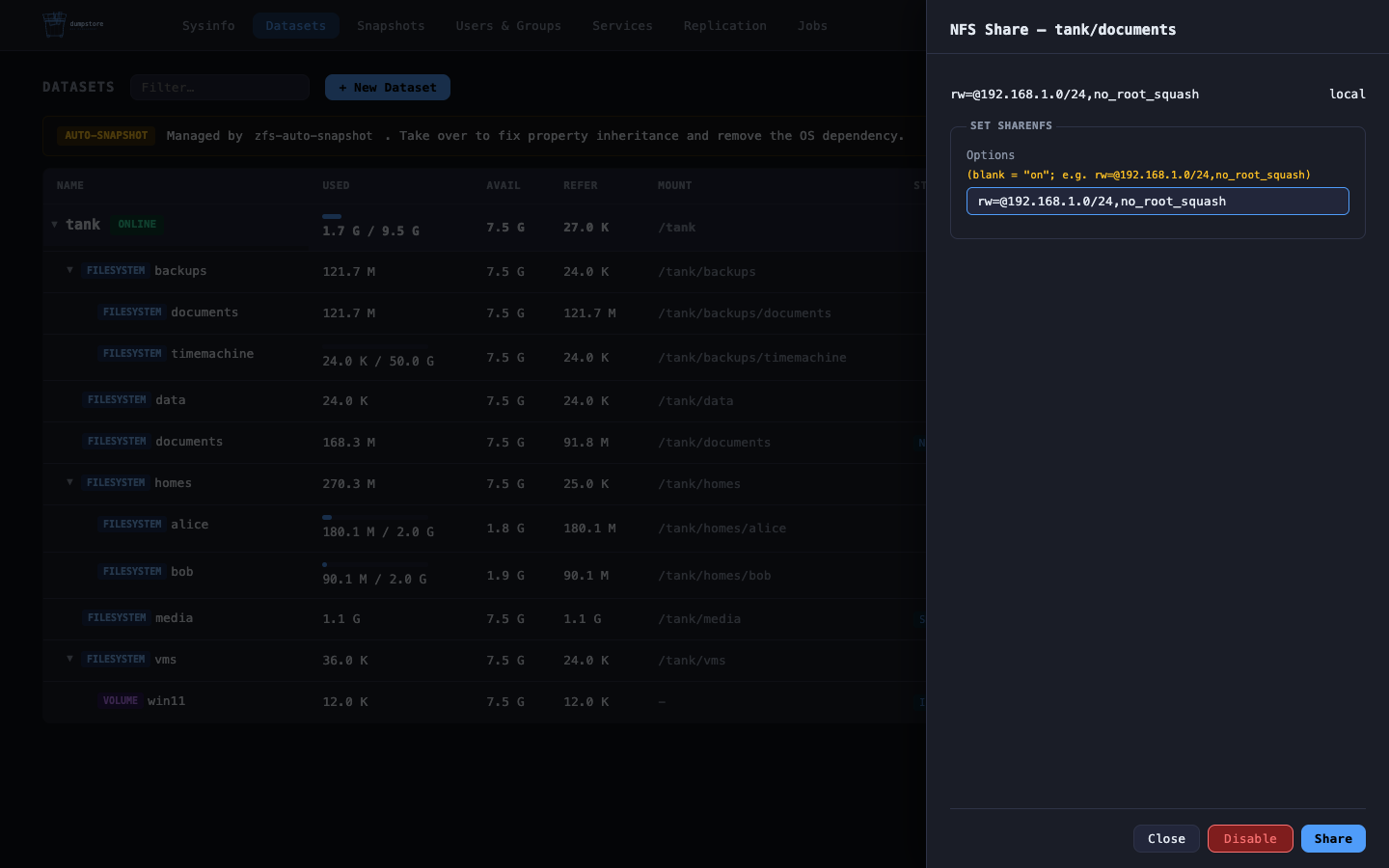Click the tank usage progress bar

point(332,216)
